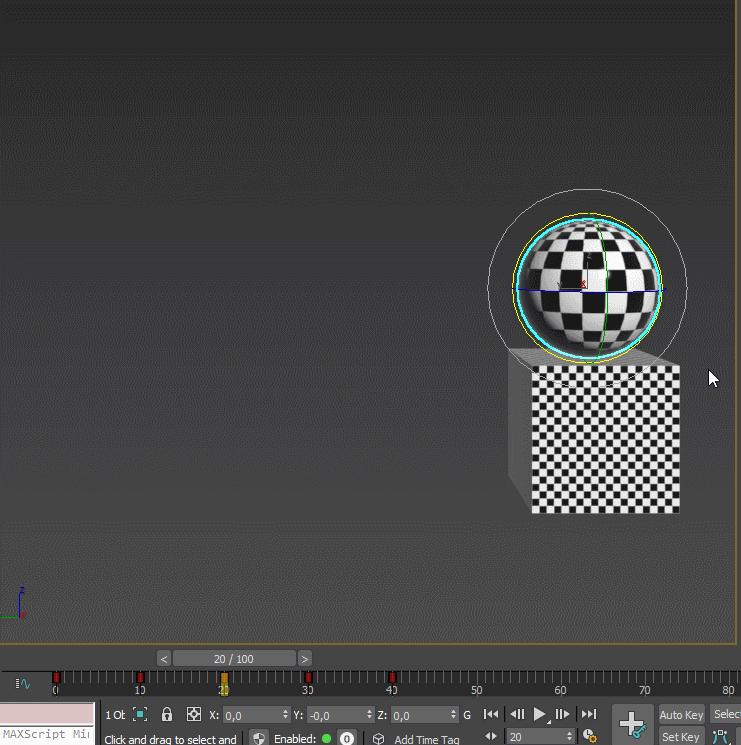The image size is (741, 745).
Task: Click the Key Filters icon beside Set Key
Action: [720, 737]
